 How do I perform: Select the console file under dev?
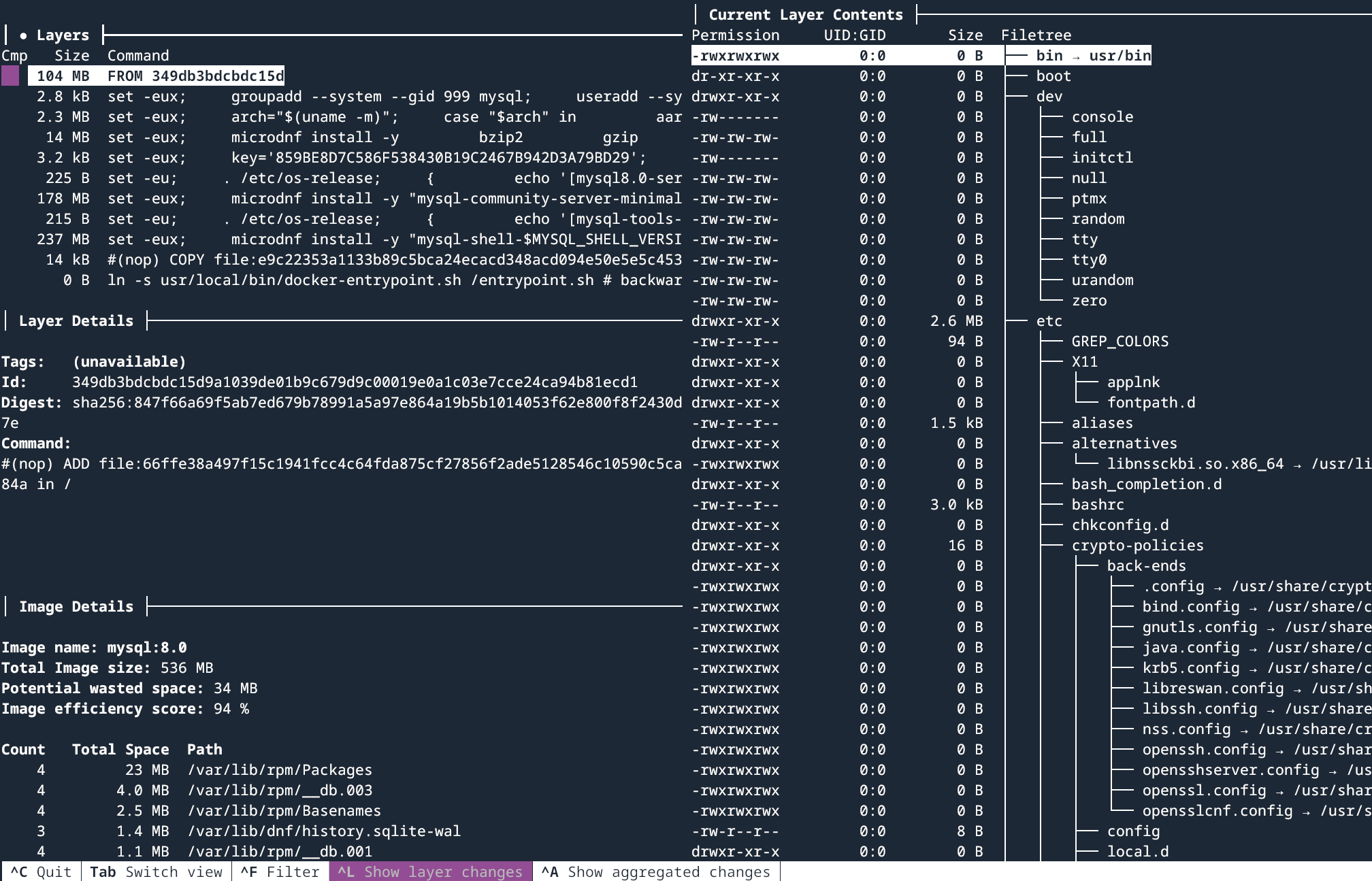1102,117
